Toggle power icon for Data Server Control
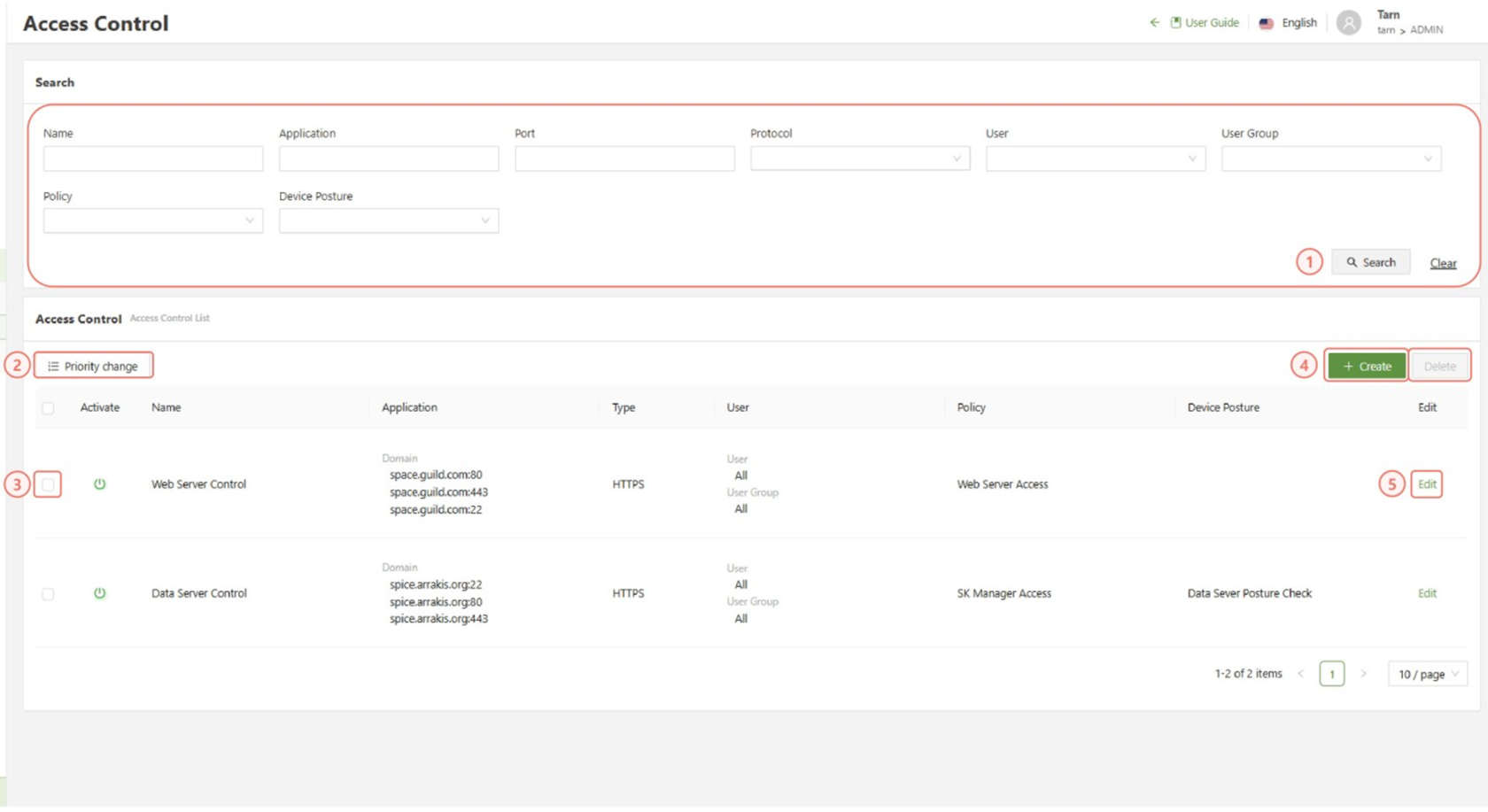This screenshot has height=812, width=1488. tap(100, 593)
